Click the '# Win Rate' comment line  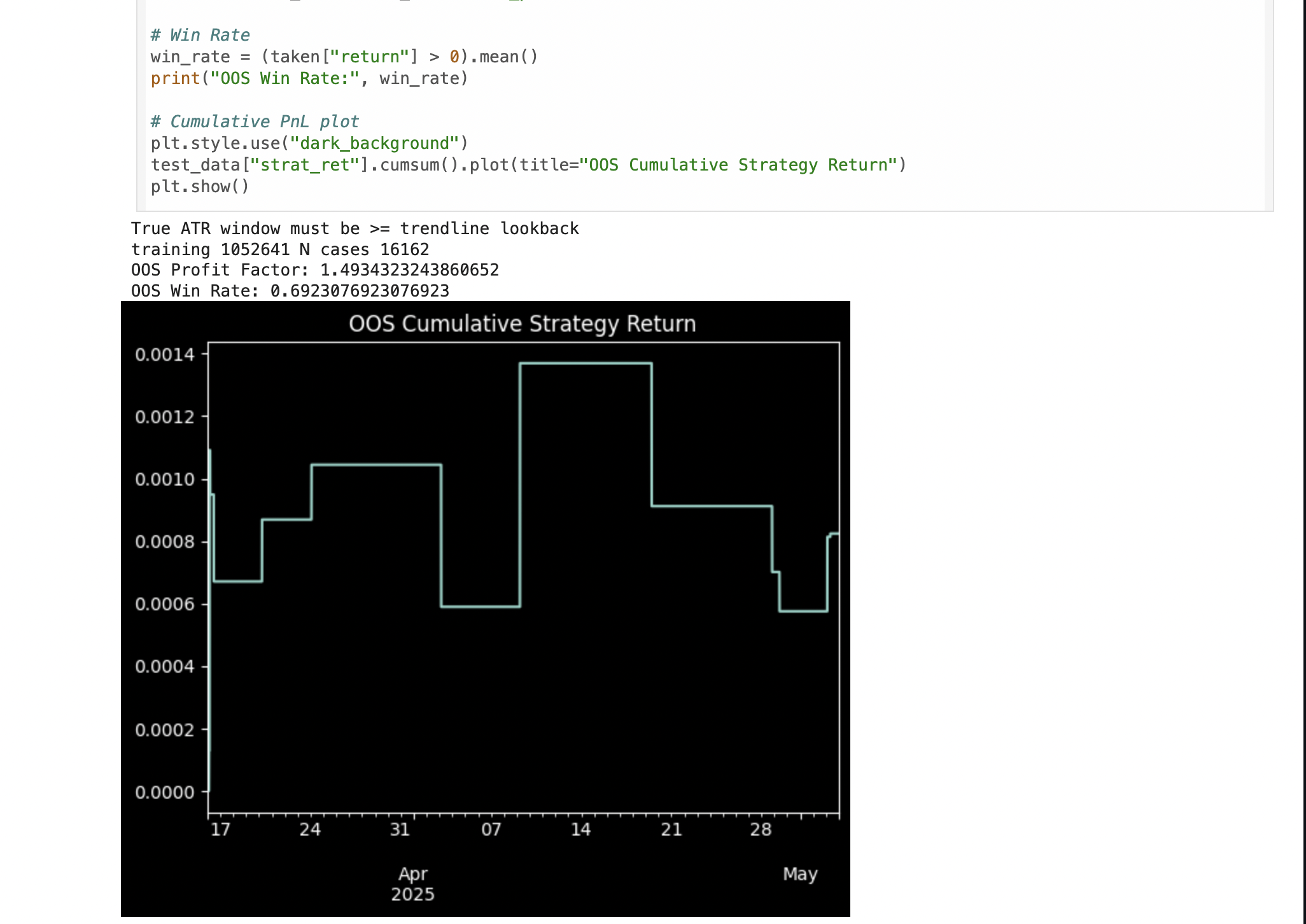point(200,35)
